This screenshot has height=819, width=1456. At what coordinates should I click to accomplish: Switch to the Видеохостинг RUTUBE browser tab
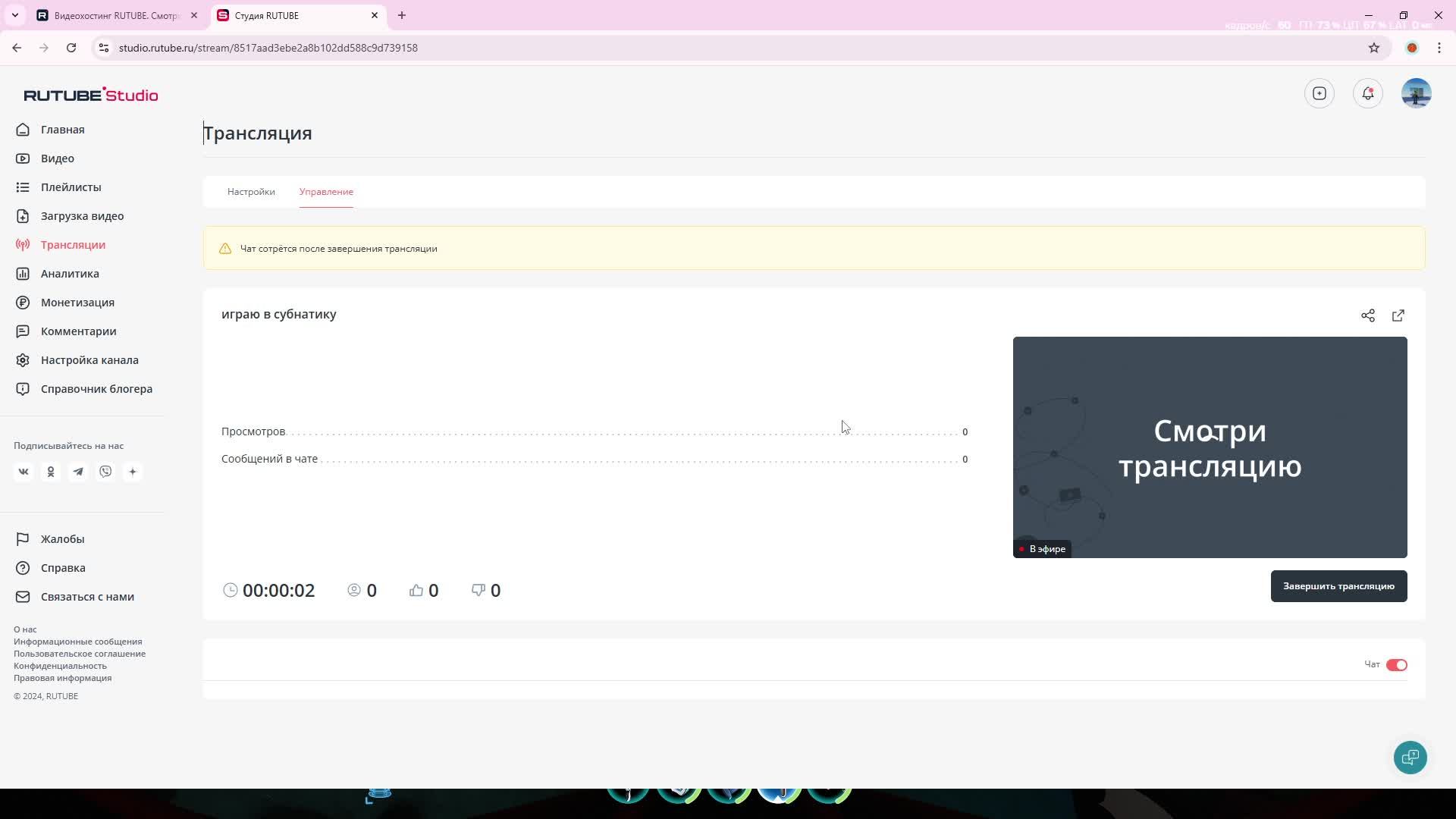coord(118,15)
